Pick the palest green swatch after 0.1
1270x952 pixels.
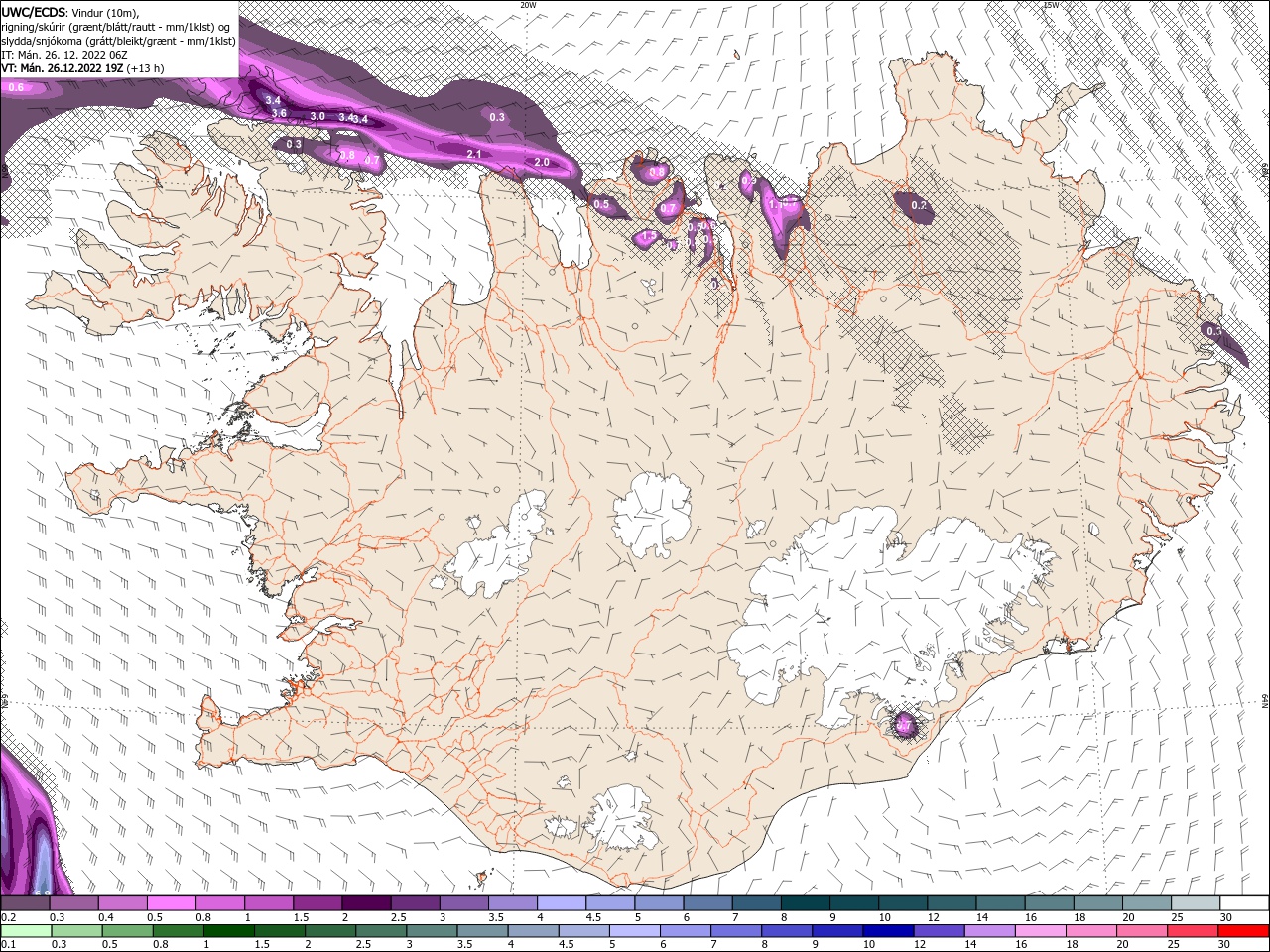tap(26, 930)
